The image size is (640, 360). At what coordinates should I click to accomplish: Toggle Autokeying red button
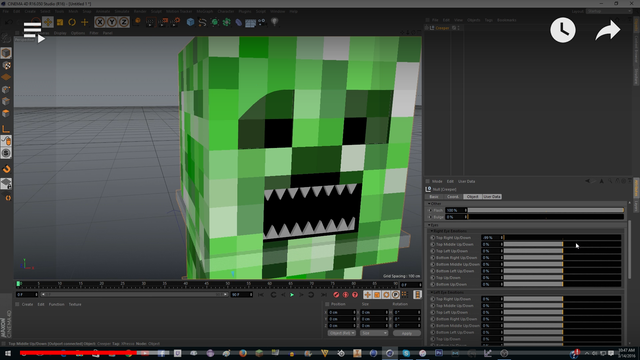pyautogui.click(x=345, y=295)
